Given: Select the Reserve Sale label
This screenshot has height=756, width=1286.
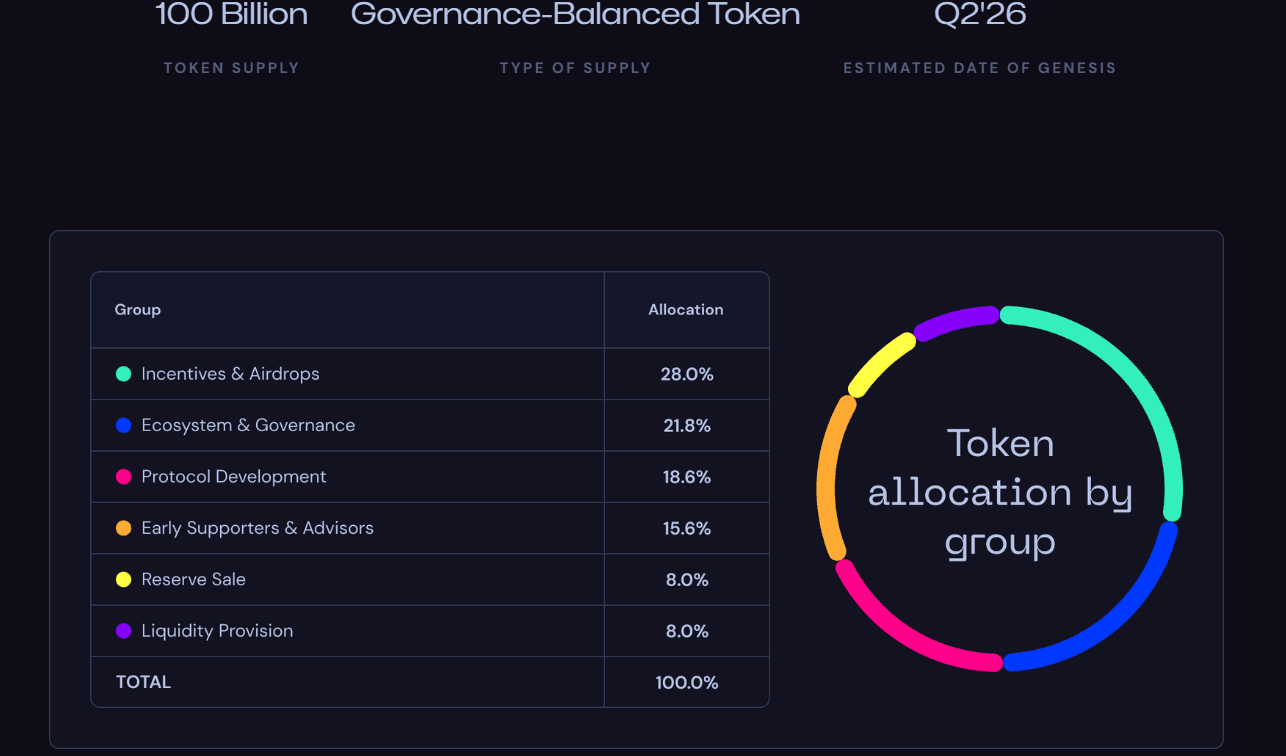Looking at the screenshot, I should (x=194, y=579).
